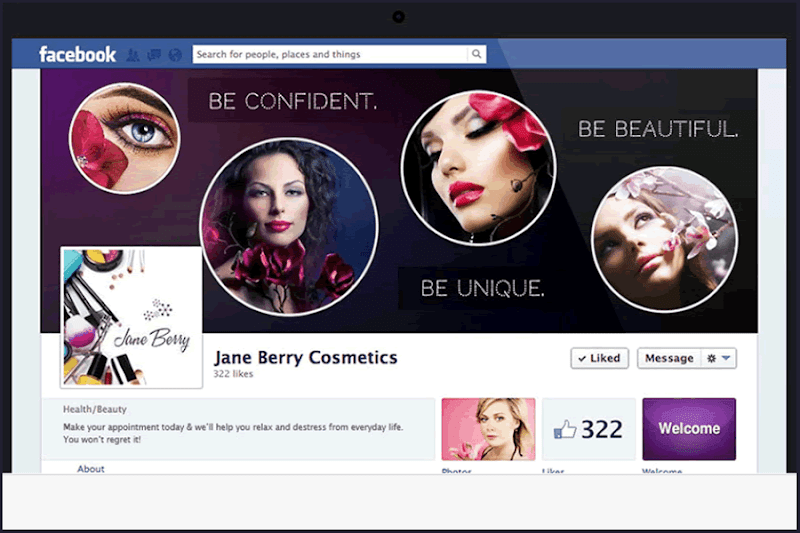The height and width of the screenshot is (533, 800).
Task: Click the 322 likes text
Action: 233,374
